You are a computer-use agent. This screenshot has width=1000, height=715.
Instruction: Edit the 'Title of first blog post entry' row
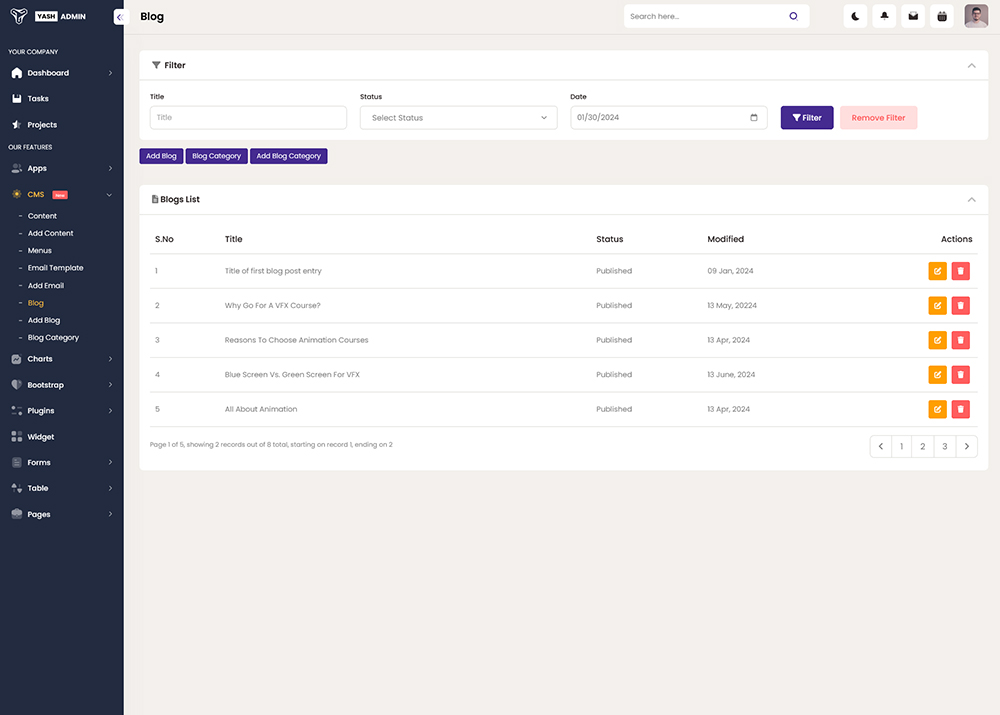[x=938, y=271]
